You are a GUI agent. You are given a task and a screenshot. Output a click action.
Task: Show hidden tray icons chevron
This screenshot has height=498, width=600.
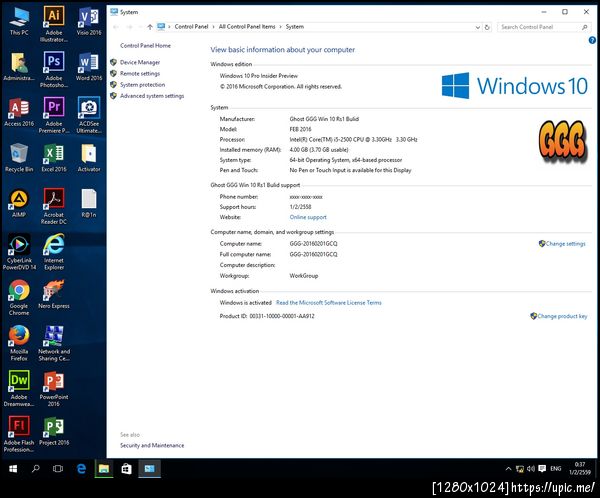509,469
